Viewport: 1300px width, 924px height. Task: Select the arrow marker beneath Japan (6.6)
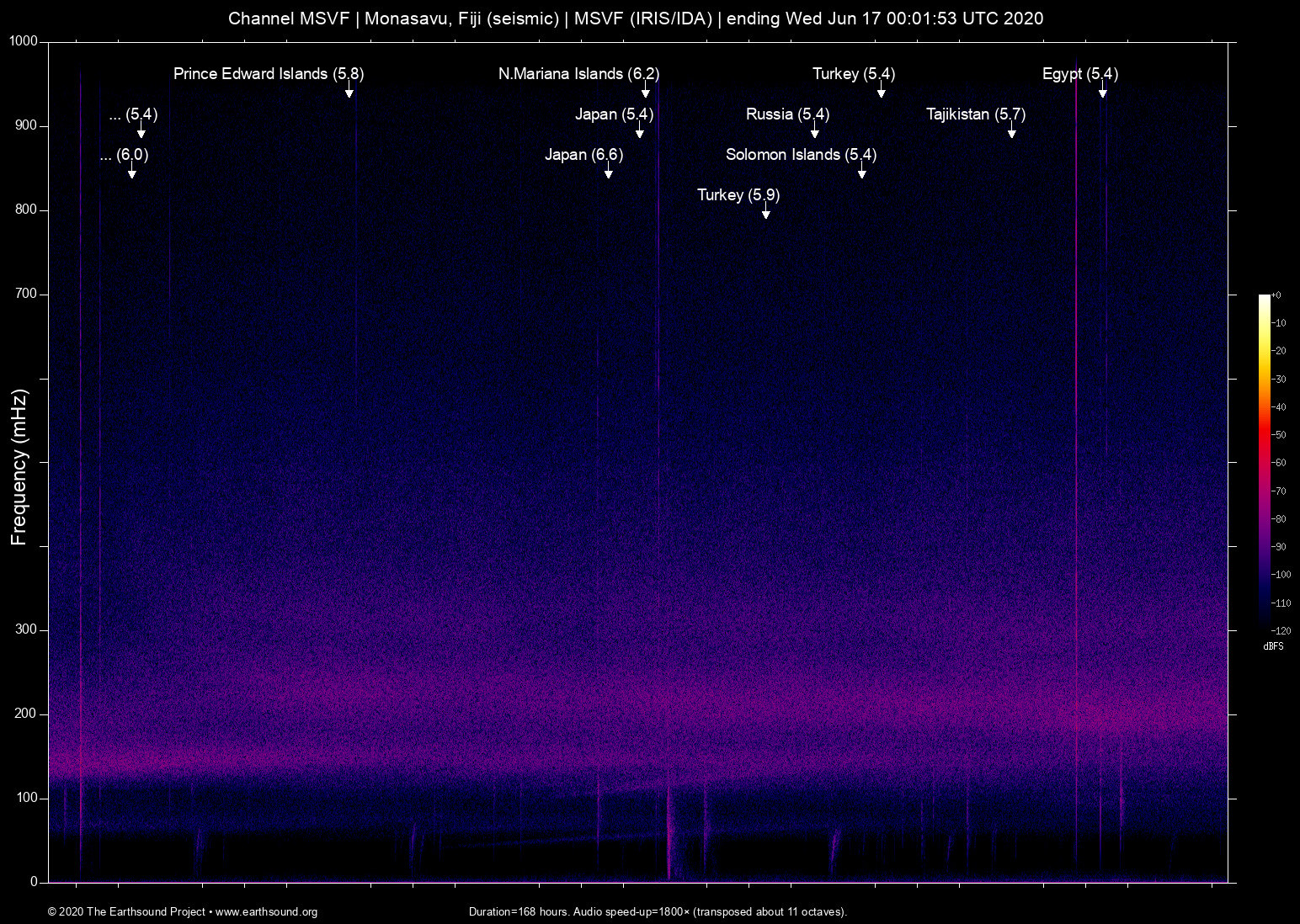(608, 172)
